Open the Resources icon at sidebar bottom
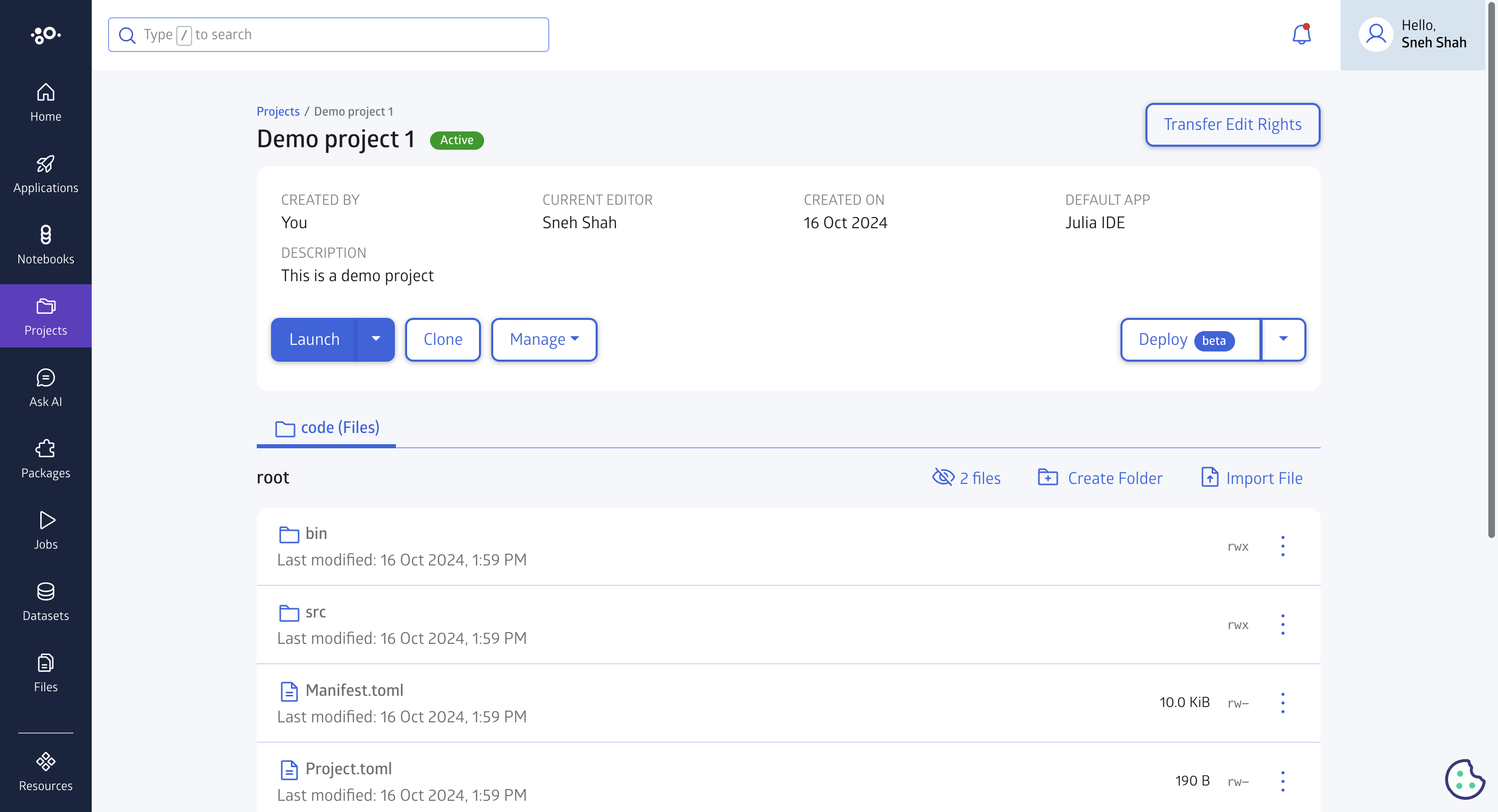The image size is (1498, 812). pos(45,762)
